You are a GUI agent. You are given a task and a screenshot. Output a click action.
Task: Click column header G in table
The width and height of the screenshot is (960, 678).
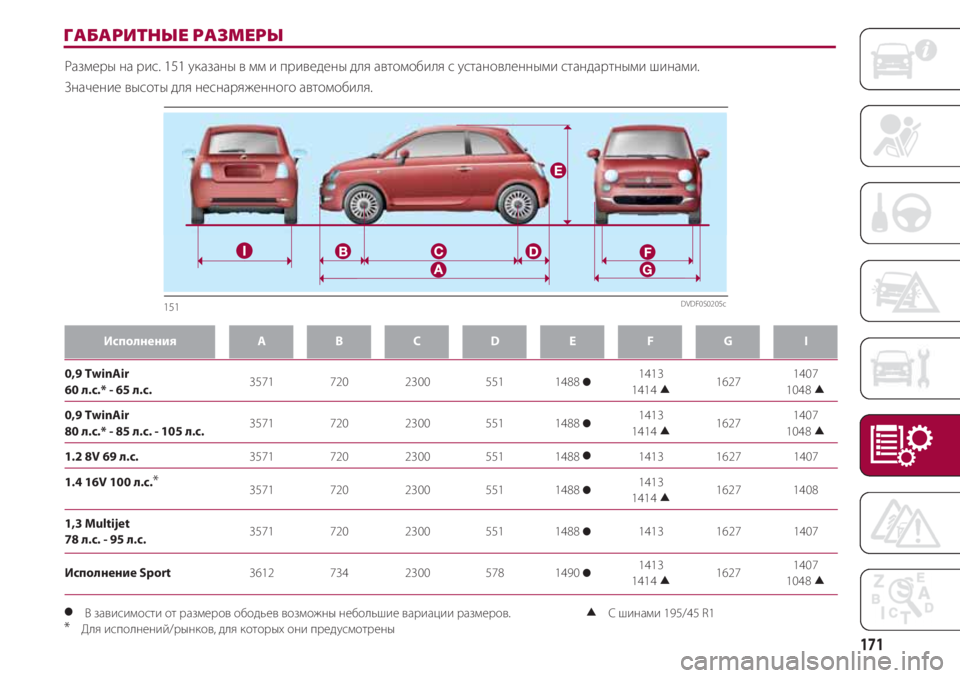tap(727, 341)
